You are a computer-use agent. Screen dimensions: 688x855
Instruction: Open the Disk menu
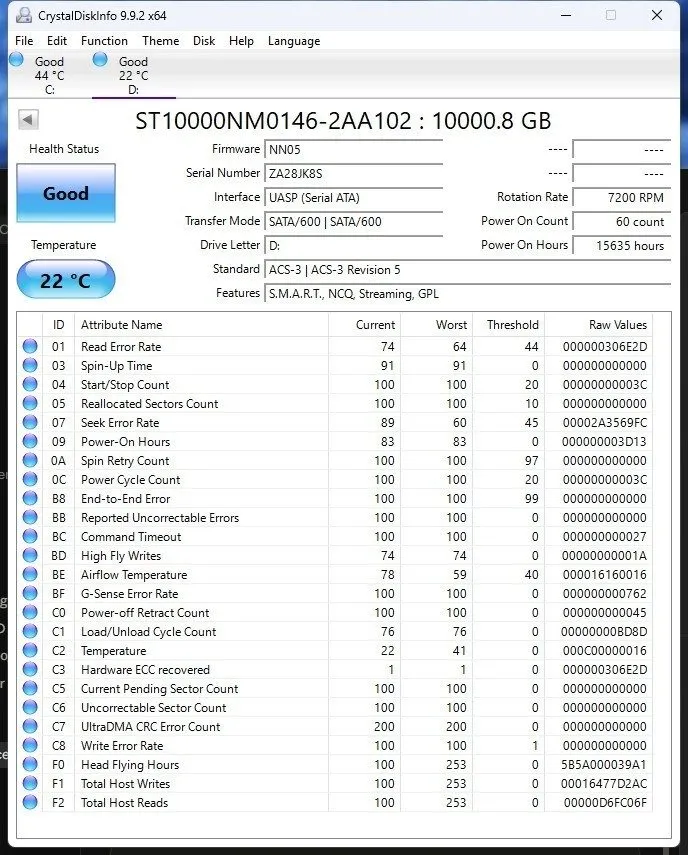coord(204,41)
